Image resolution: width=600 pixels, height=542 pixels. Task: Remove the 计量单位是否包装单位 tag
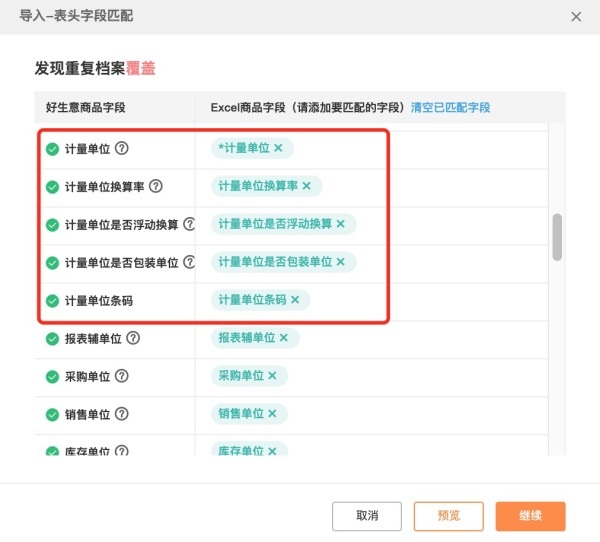(340, 262)
